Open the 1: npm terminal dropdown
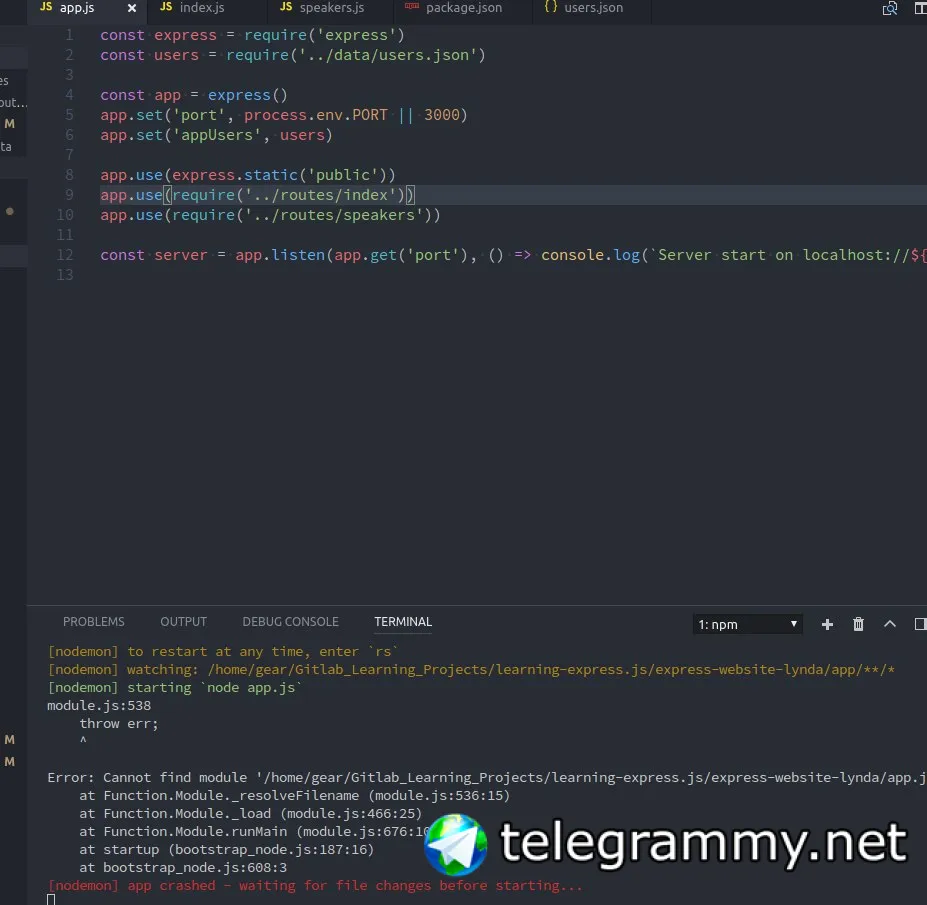927x905 pixels. [747, 624]
